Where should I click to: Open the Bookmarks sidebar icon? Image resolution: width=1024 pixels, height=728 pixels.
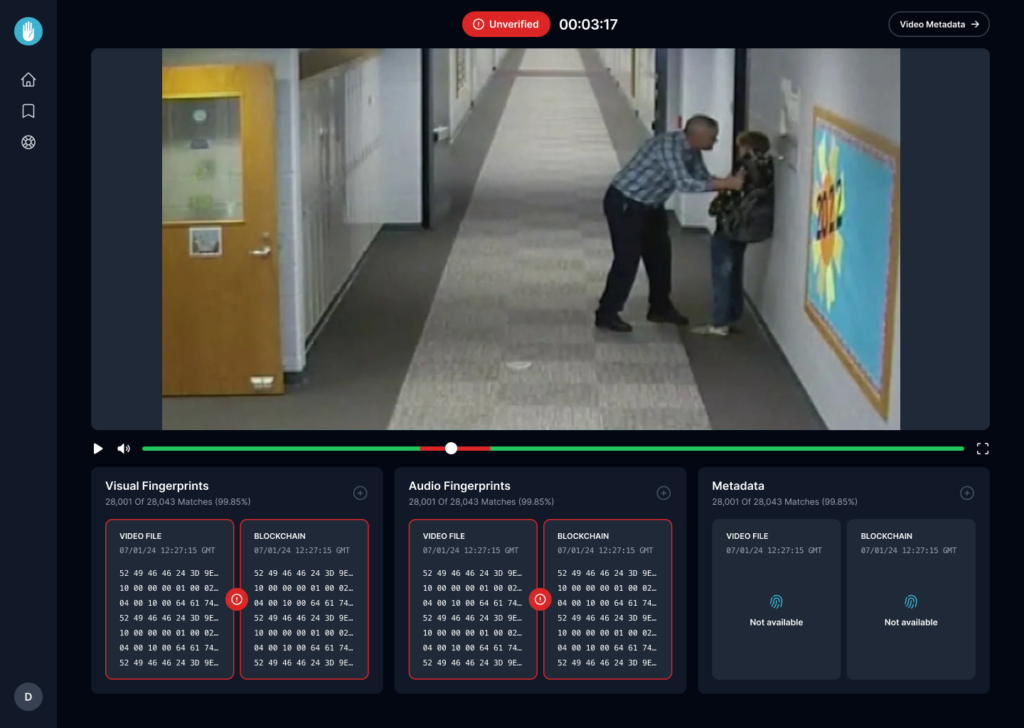(x=28, y=111)
